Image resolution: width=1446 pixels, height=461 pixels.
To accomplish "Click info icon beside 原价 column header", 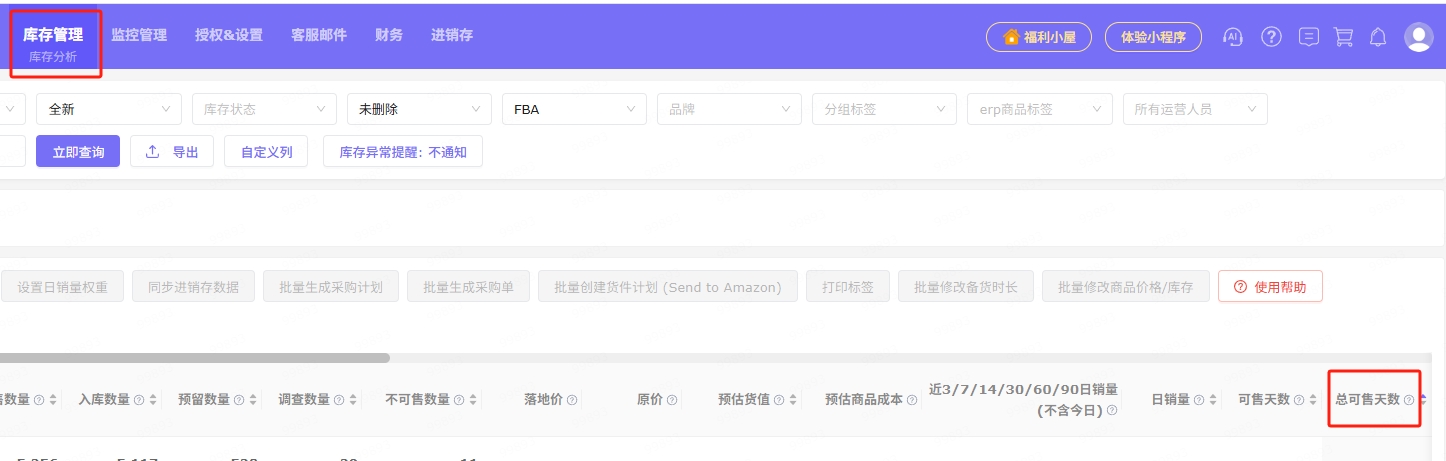I will tap(672, 400).
